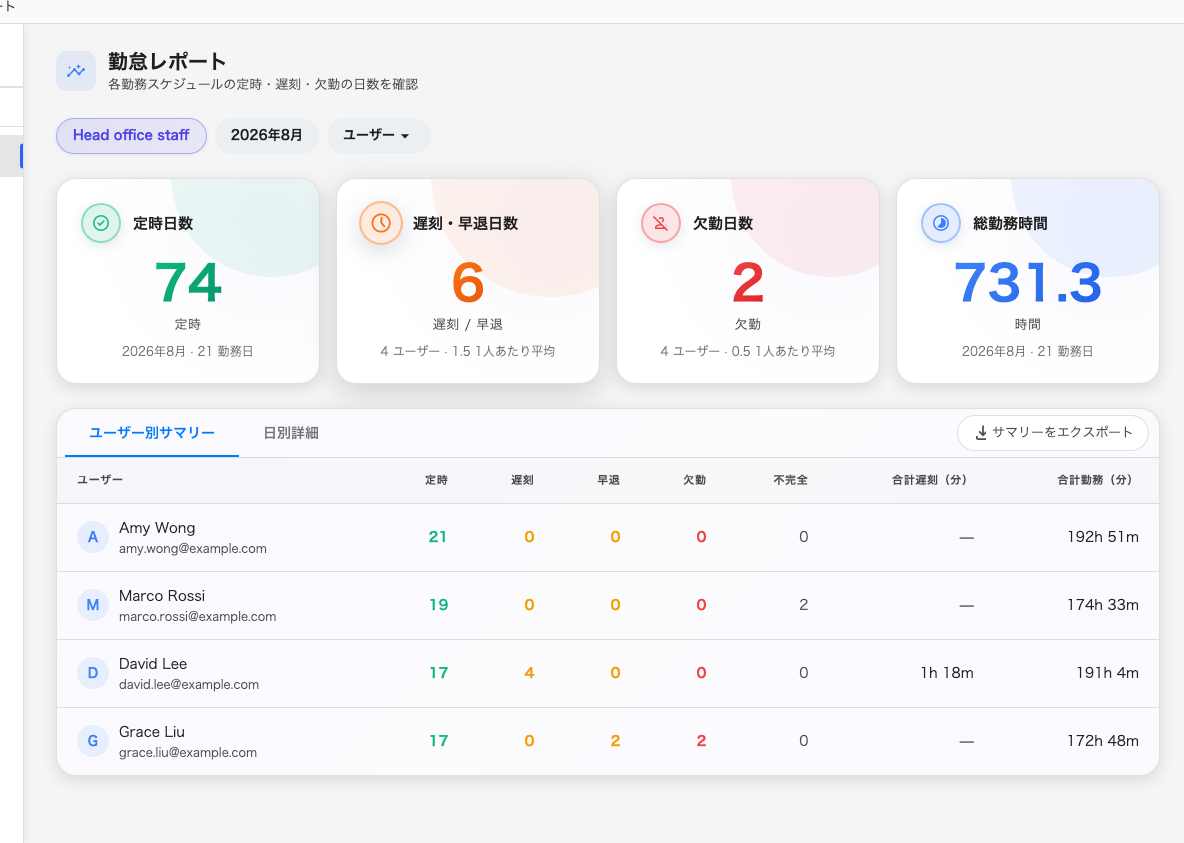The height and width of the screenshot is (843, 1184).
Task: Click the 定時日数 card showing 74
Action: (188, 281)
